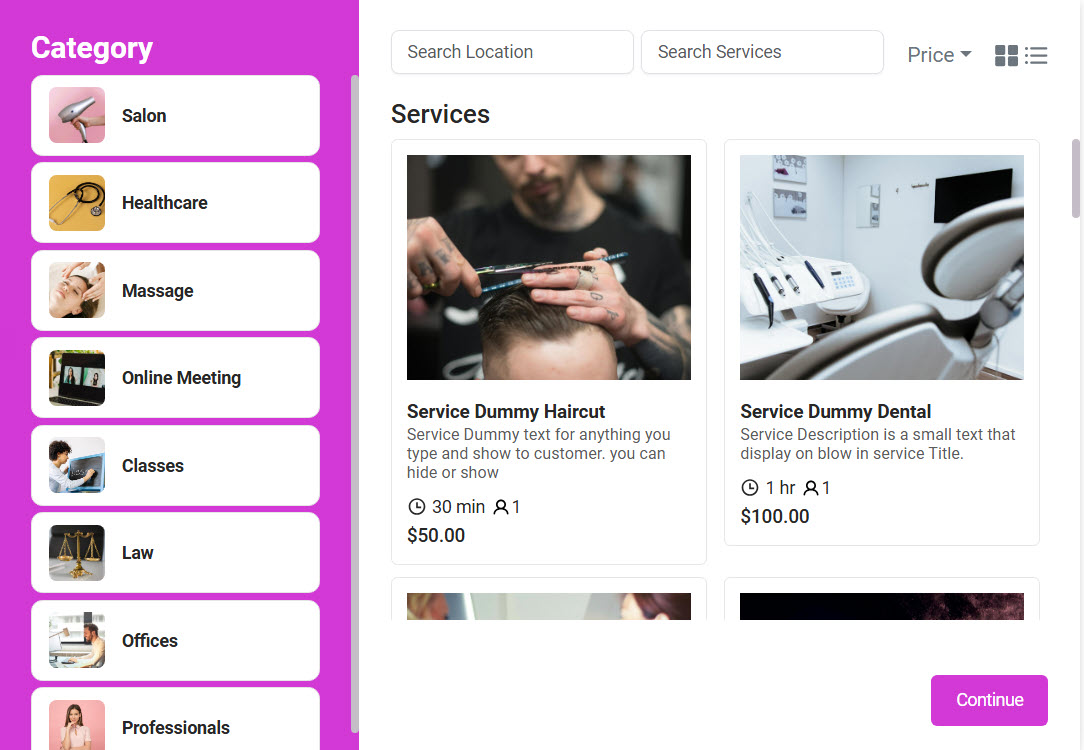
Task: Focus the Search Location field
Action: coord(512,52)
